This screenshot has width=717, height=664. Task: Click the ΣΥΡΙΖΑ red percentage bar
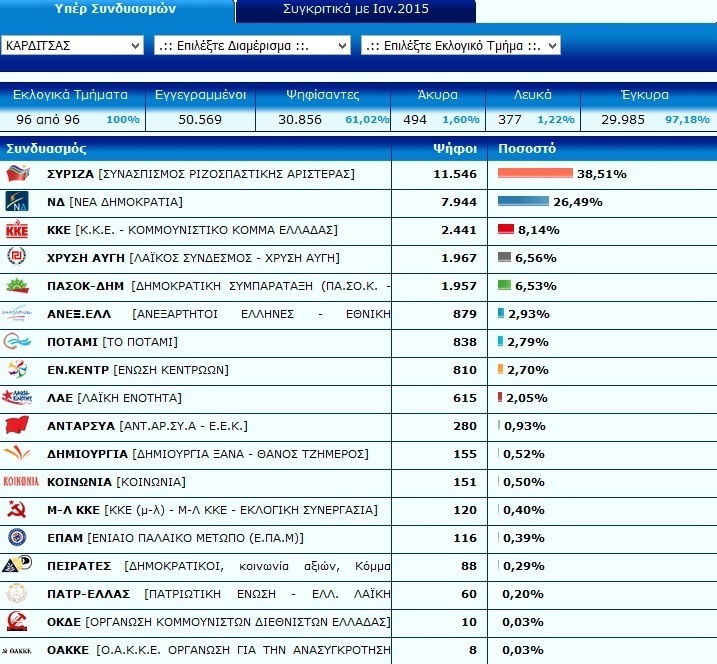point(535,173)
